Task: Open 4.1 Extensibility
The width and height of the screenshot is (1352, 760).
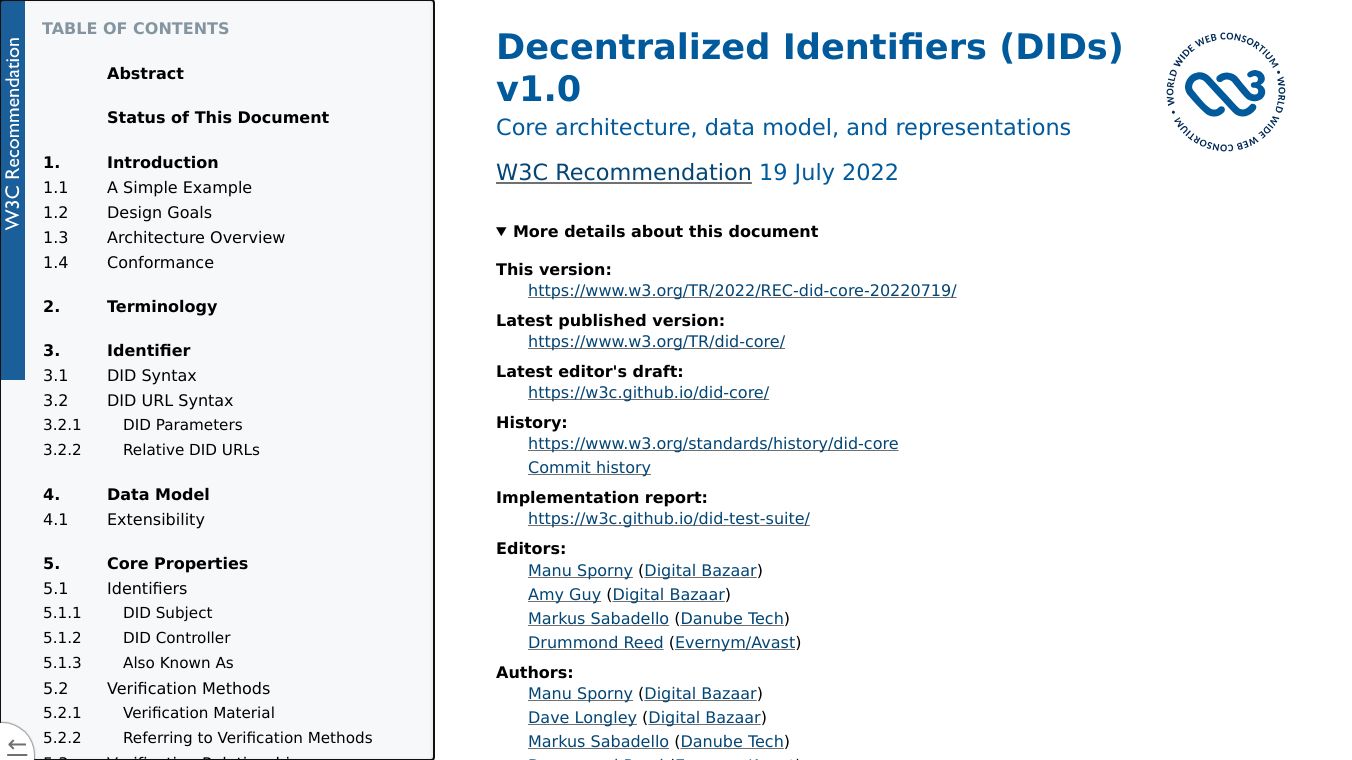Action: coord(124,519)
